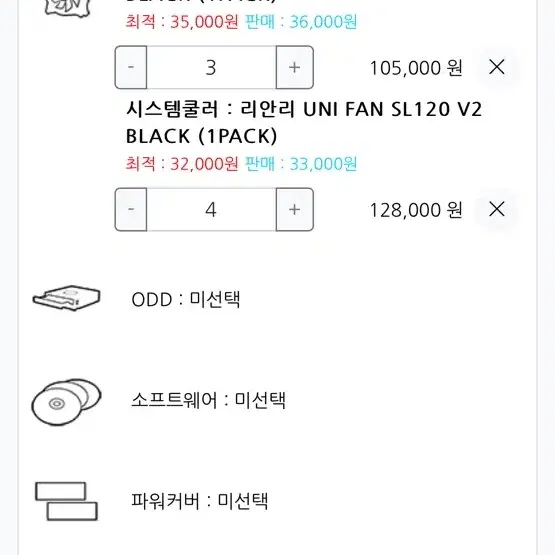The height and width of the screenshot is (555, 555).
Task: Click the 판매 : 33,000원 price
Action: [x=301, y=164]
